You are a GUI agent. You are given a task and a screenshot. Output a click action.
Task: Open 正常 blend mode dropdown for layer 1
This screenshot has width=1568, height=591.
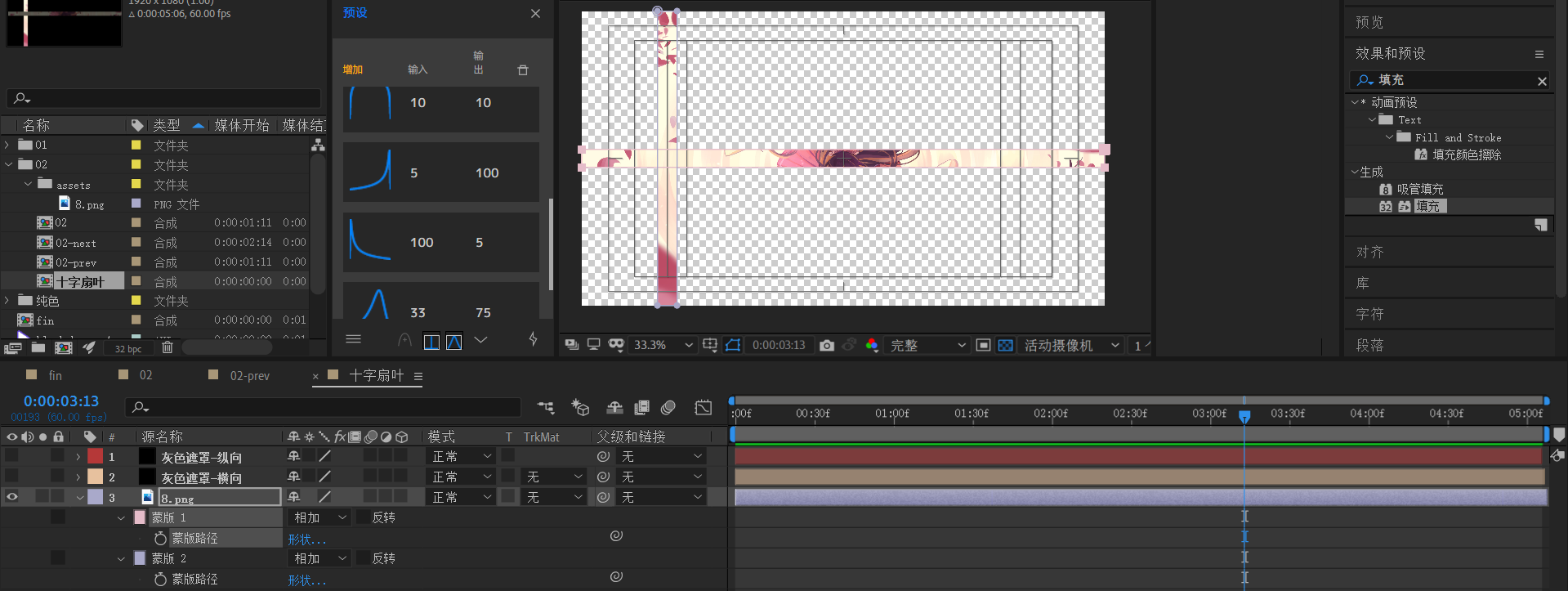point(462,456)
